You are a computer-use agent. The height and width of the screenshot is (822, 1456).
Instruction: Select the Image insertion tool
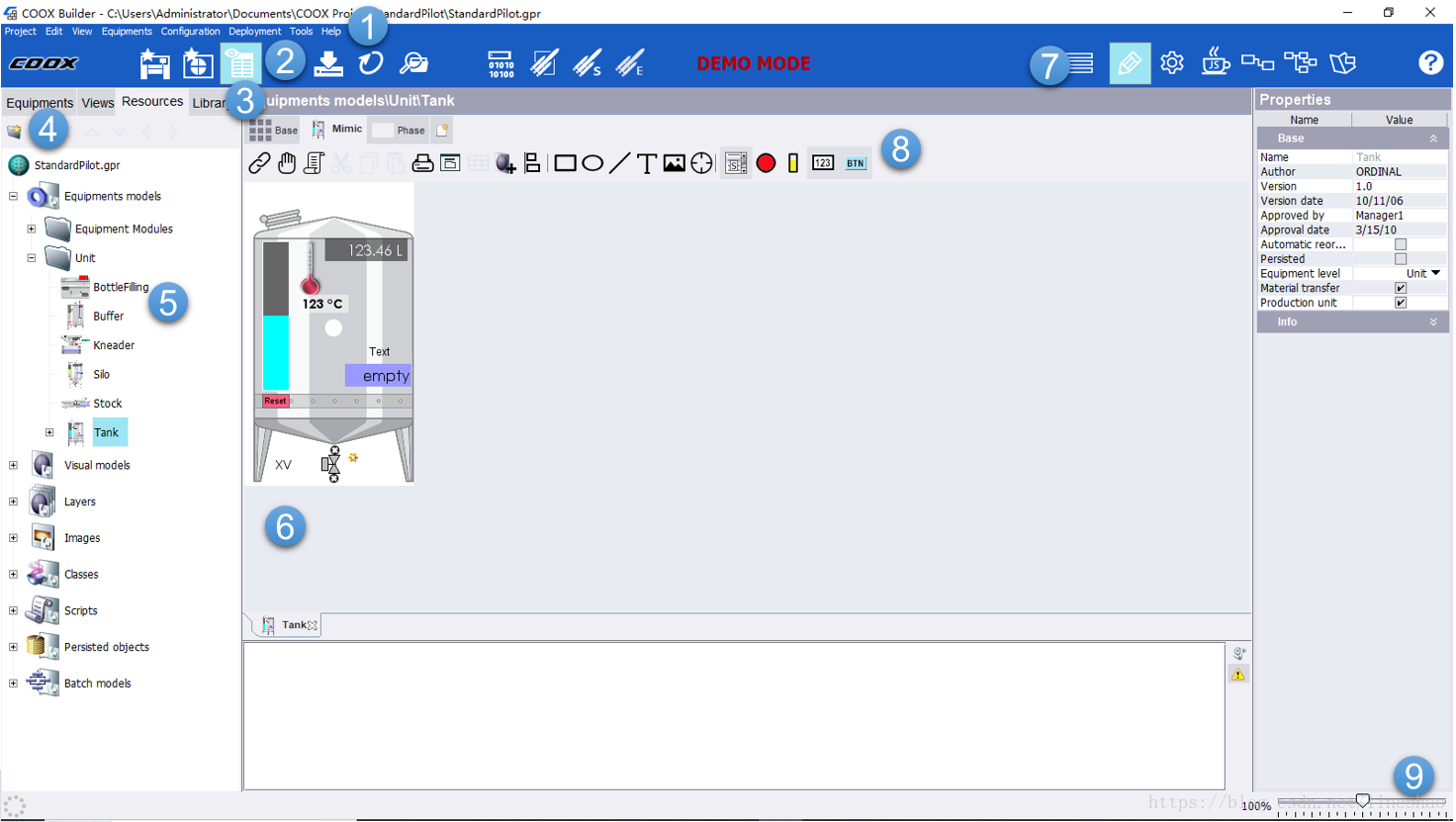[677, 162]
